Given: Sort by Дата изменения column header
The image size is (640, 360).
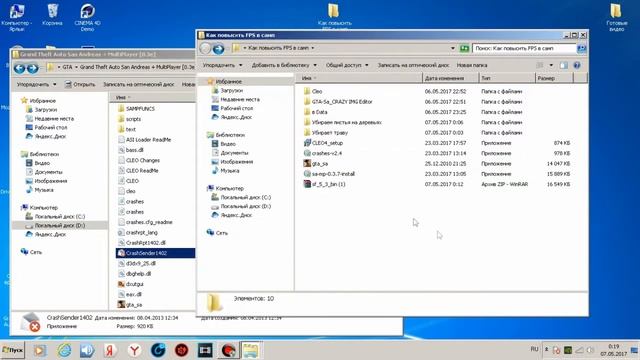Looking at the screenshot, I should tap(451, 78).
